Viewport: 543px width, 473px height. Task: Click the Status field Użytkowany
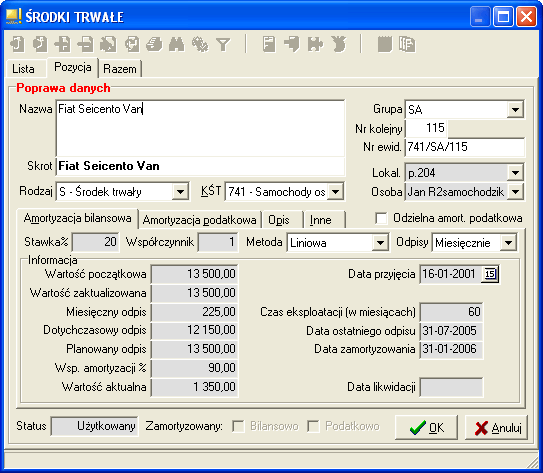click(x=94, y=426)
